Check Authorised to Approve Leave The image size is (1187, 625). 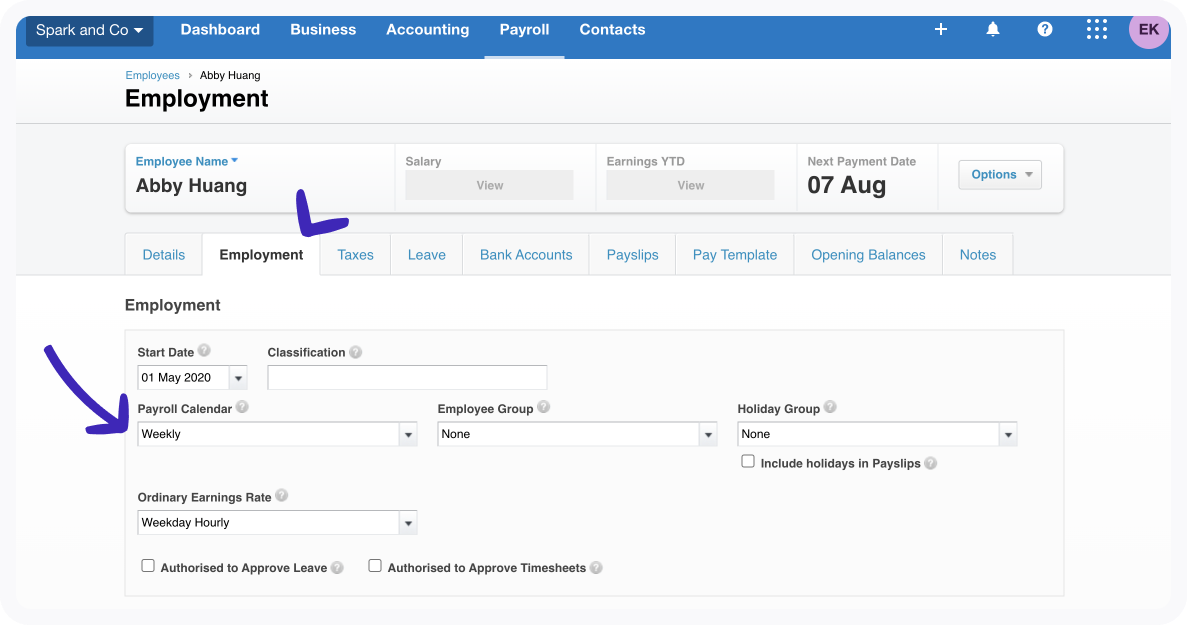pyautogui.click(x=148, y=566)
